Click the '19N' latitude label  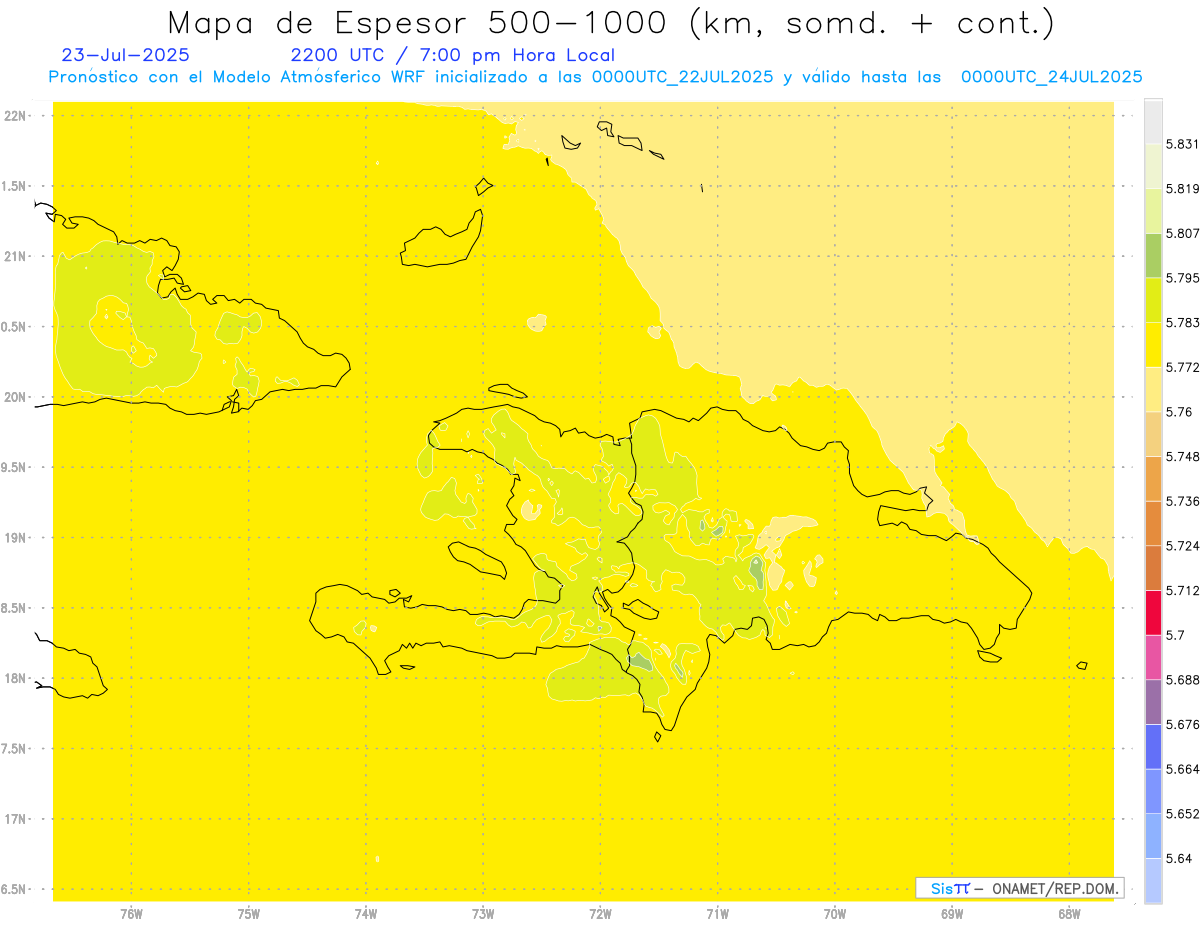(x=15, y=538)
